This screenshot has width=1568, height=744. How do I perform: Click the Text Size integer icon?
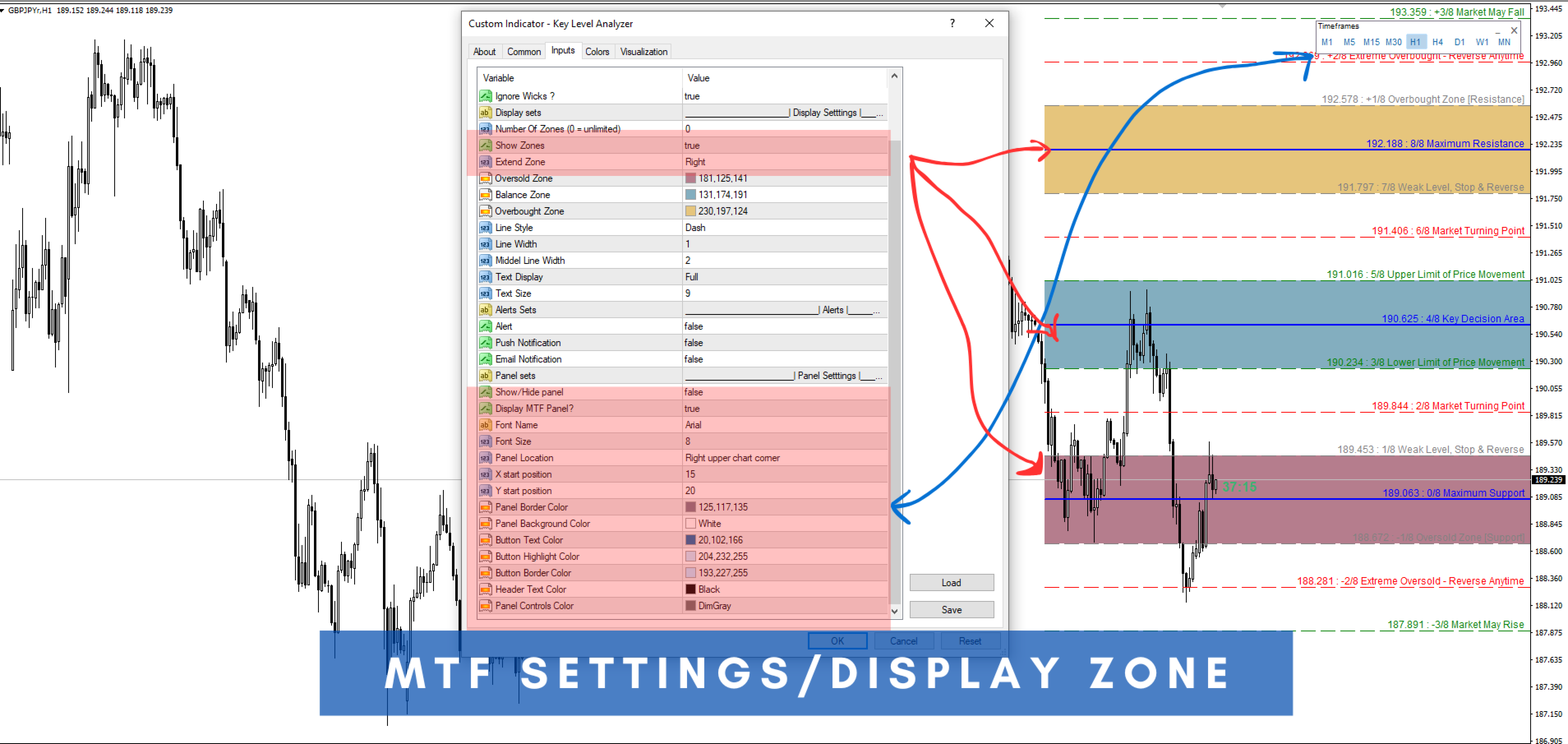pos(485,293)
